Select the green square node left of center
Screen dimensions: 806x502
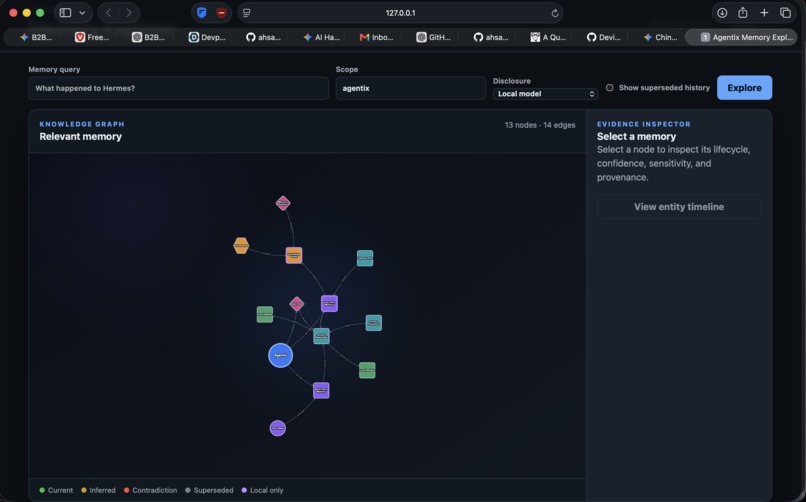click(x=265, y=314)
